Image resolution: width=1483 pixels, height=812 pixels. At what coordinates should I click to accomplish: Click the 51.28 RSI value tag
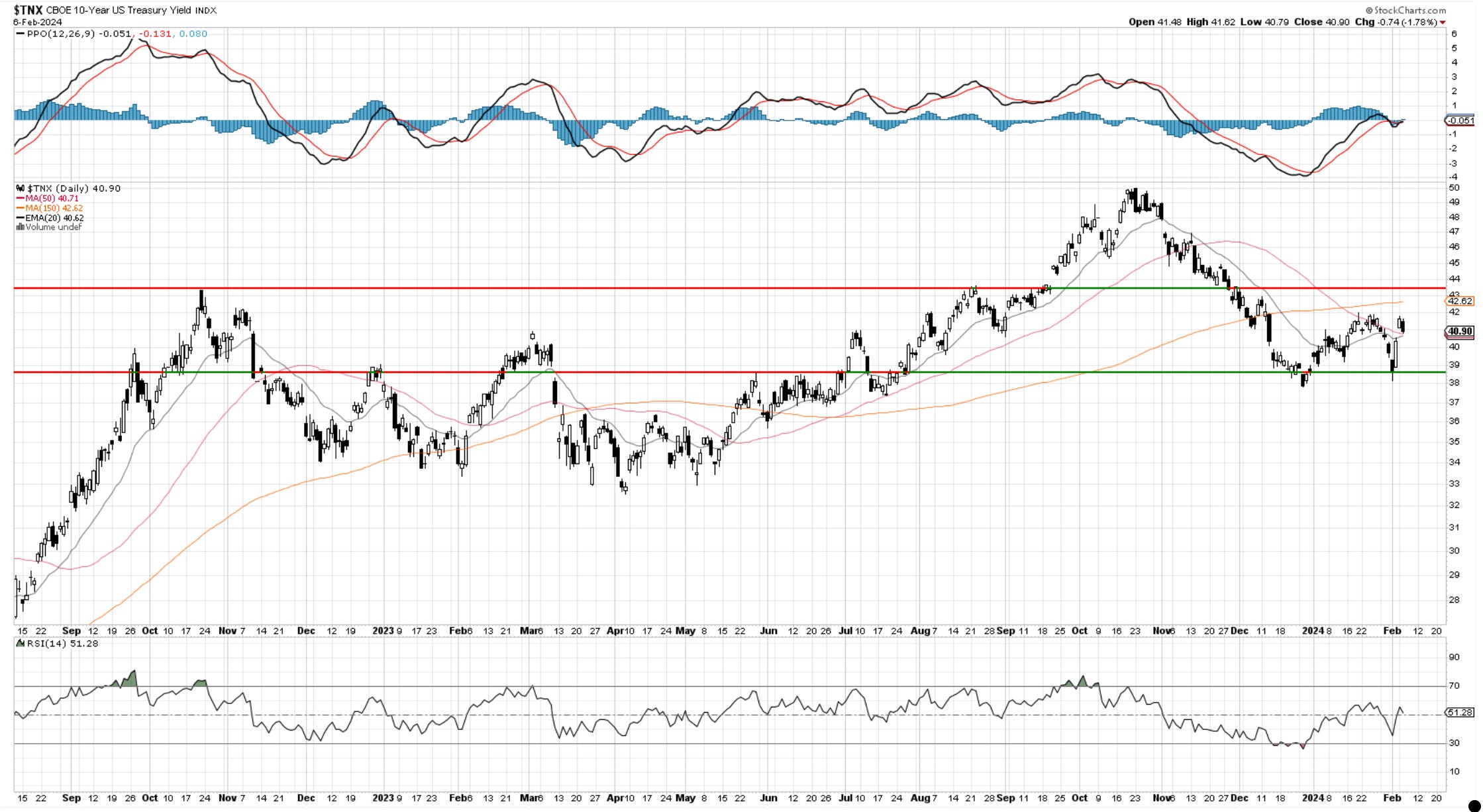pos(1460,713)
